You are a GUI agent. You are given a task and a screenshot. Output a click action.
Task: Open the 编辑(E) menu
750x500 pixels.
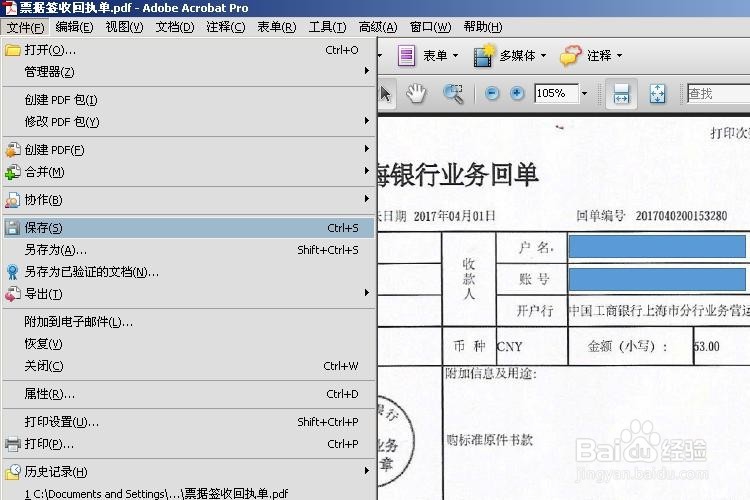74,27
